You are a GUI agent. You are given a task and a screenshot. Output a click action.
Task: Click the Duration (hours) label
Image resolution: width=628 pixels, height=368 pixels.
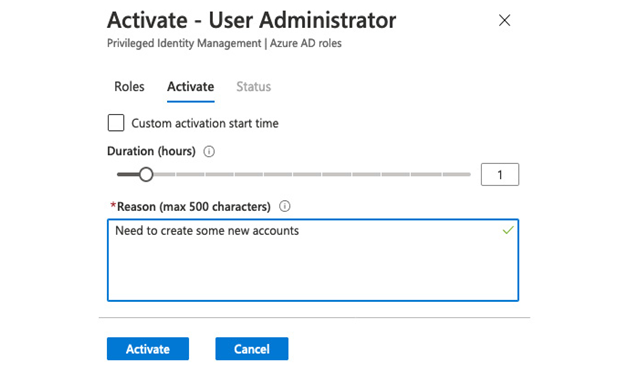tap(151, 151)
